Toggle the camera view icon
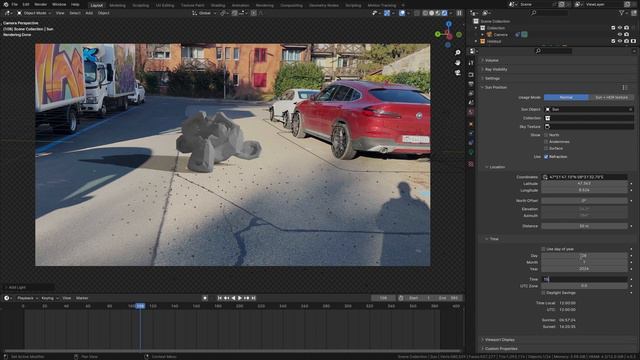The height and width of the screenshot is (360, 640). tap(458, 72)
